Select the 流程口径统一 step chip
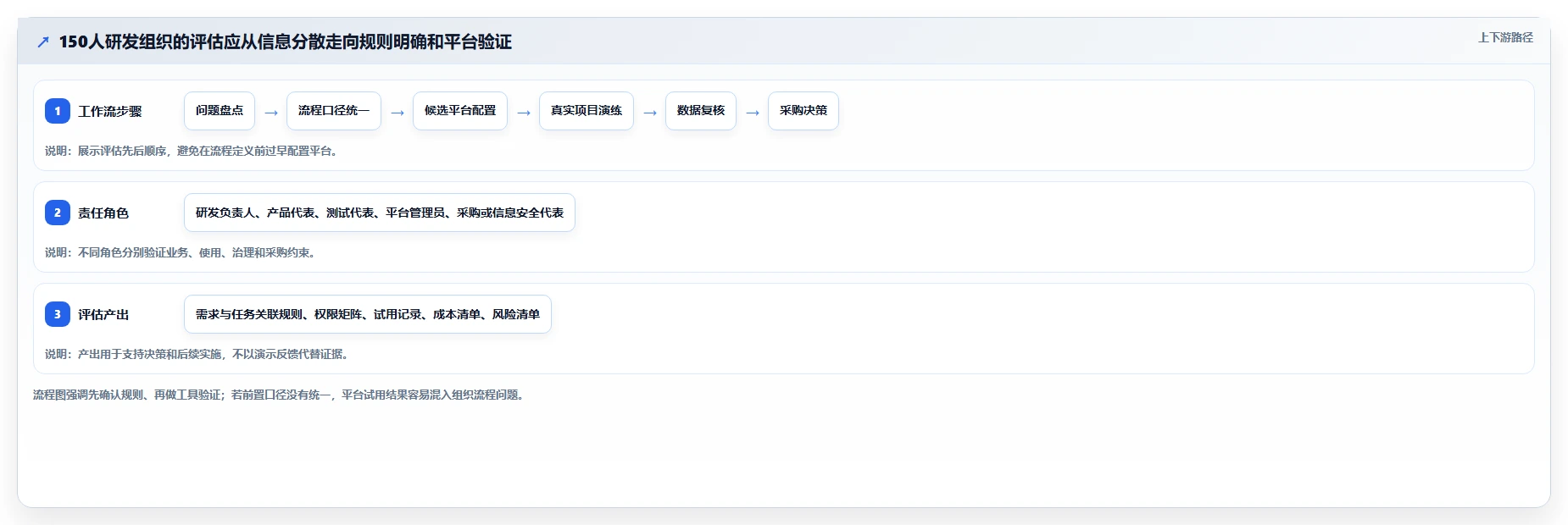Viewport: 1568px width, 525px height. point(334,111)
